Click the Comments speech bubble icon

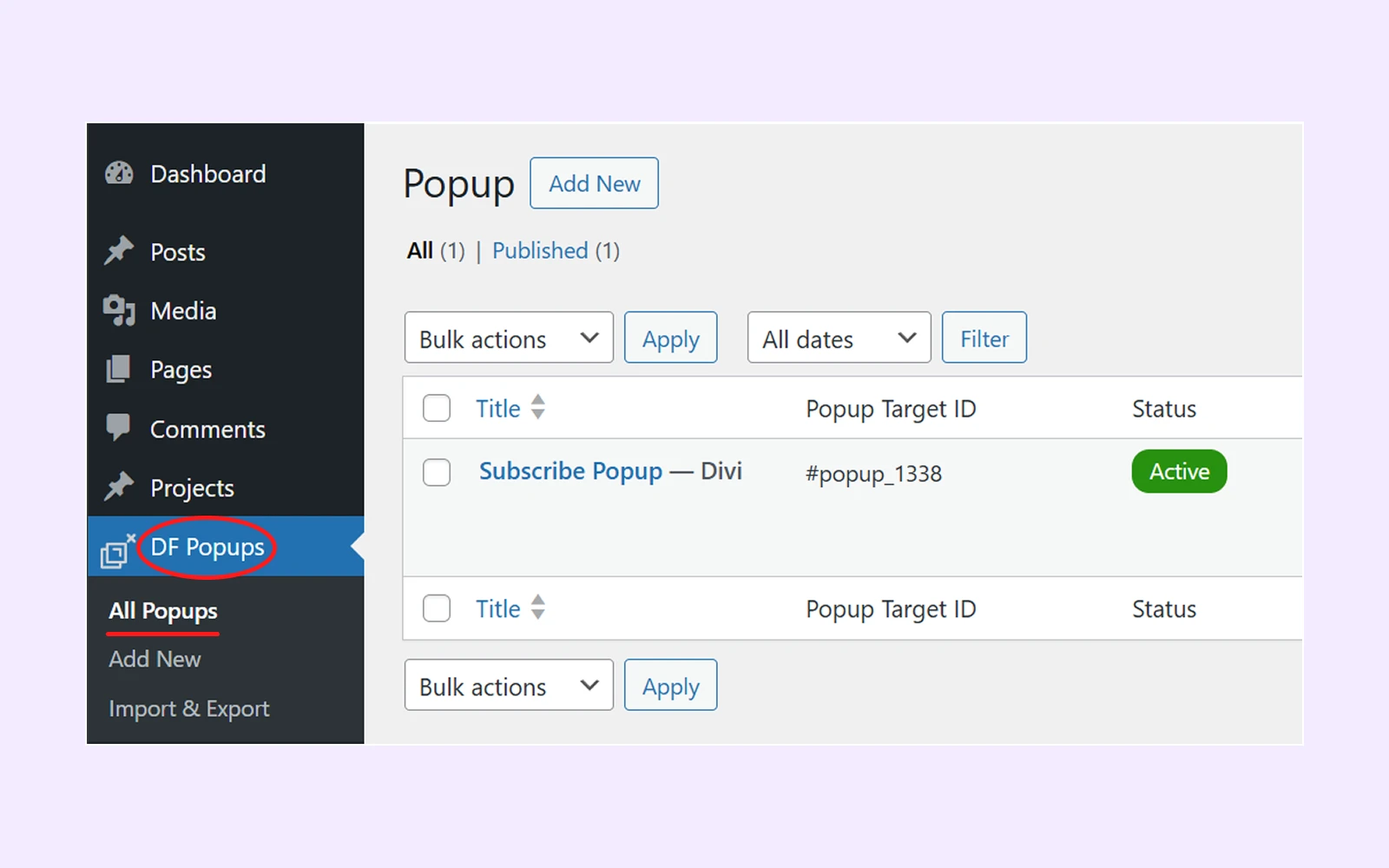[x=119, y=427]
